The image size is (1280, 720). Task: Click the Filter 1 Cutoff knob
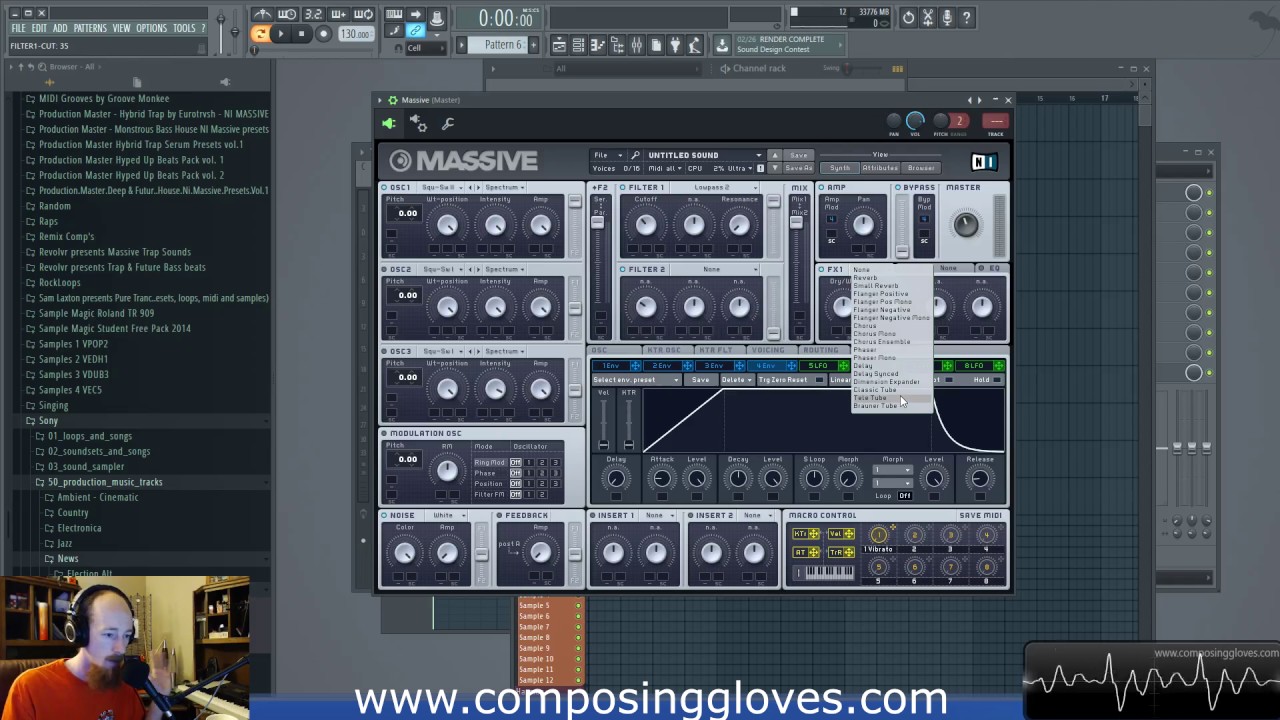click(646, 226)
